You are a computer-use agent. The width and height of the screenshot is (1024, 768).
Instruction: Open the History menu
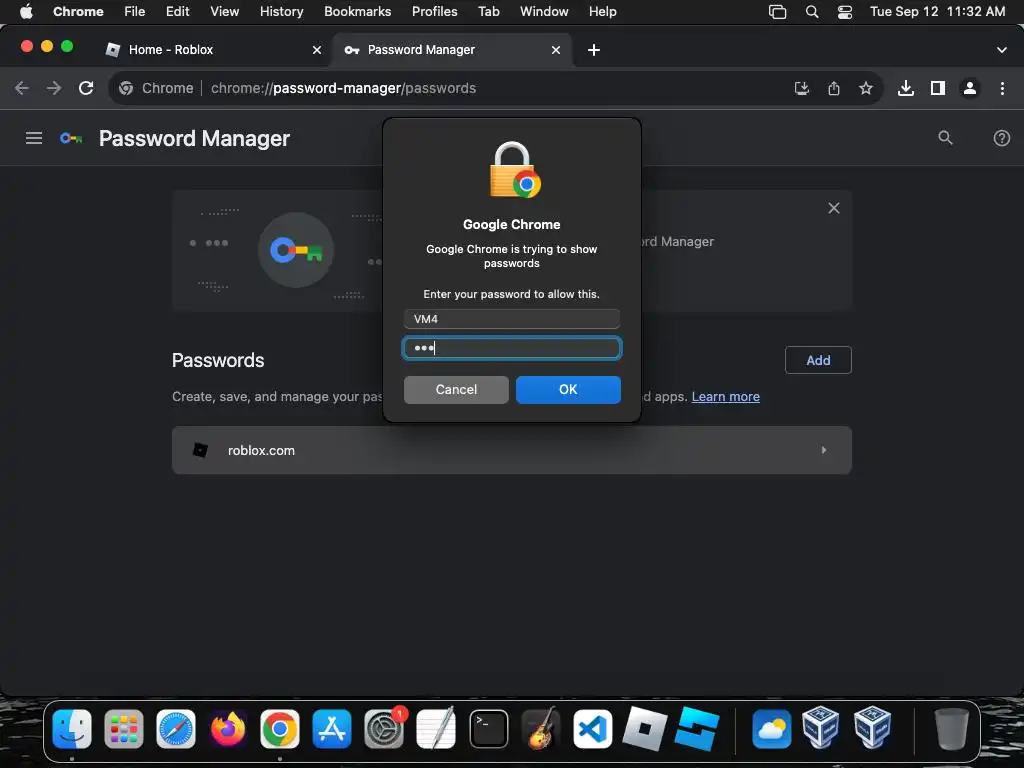[x=281, y=11]
